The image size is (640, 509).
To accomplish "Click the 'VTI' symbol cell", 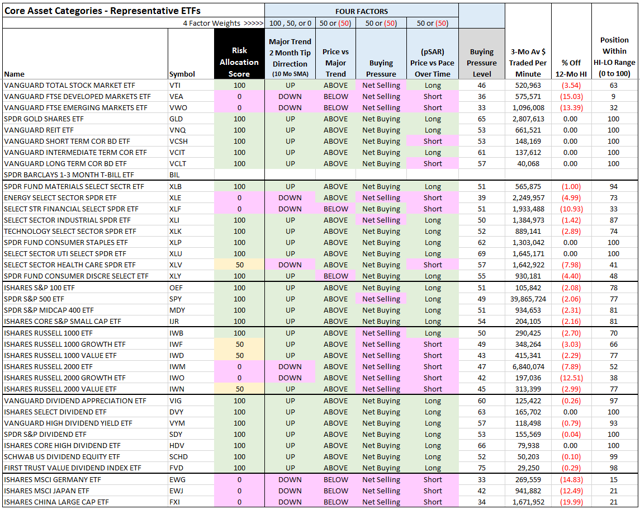I will pos(175,85).
